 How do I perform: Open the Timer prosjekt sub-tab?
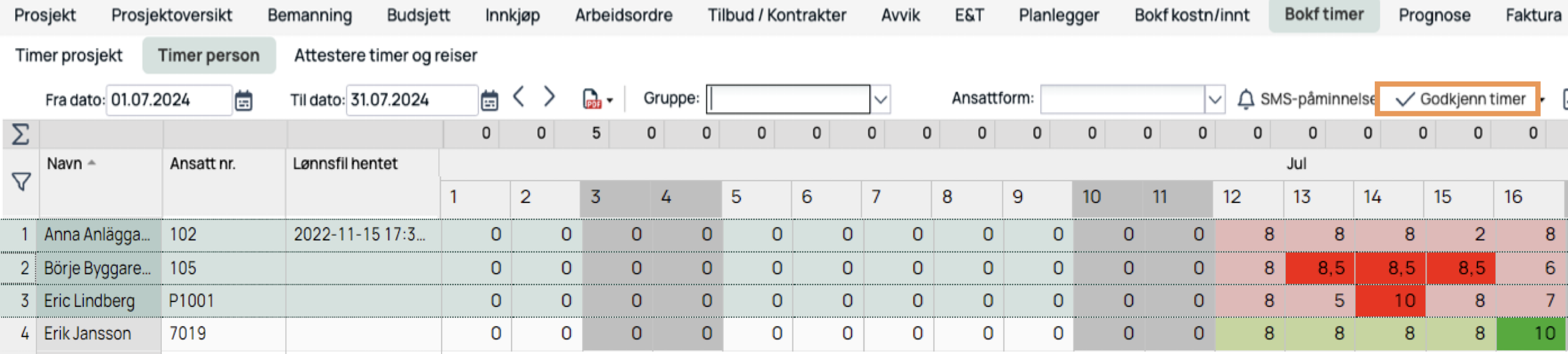tap(69, 56)
